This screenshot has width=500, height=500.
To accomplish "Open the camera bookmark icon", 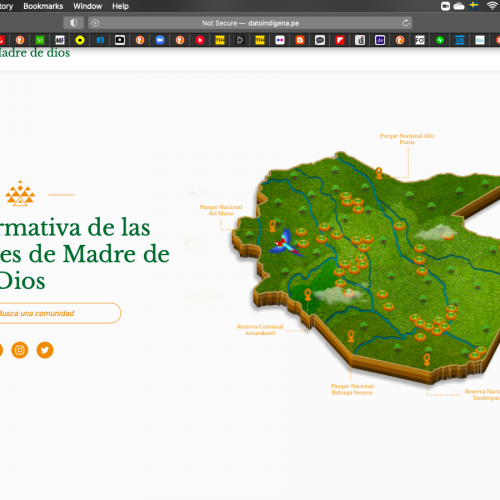I will pyautogui.click(x=120, y=40).
